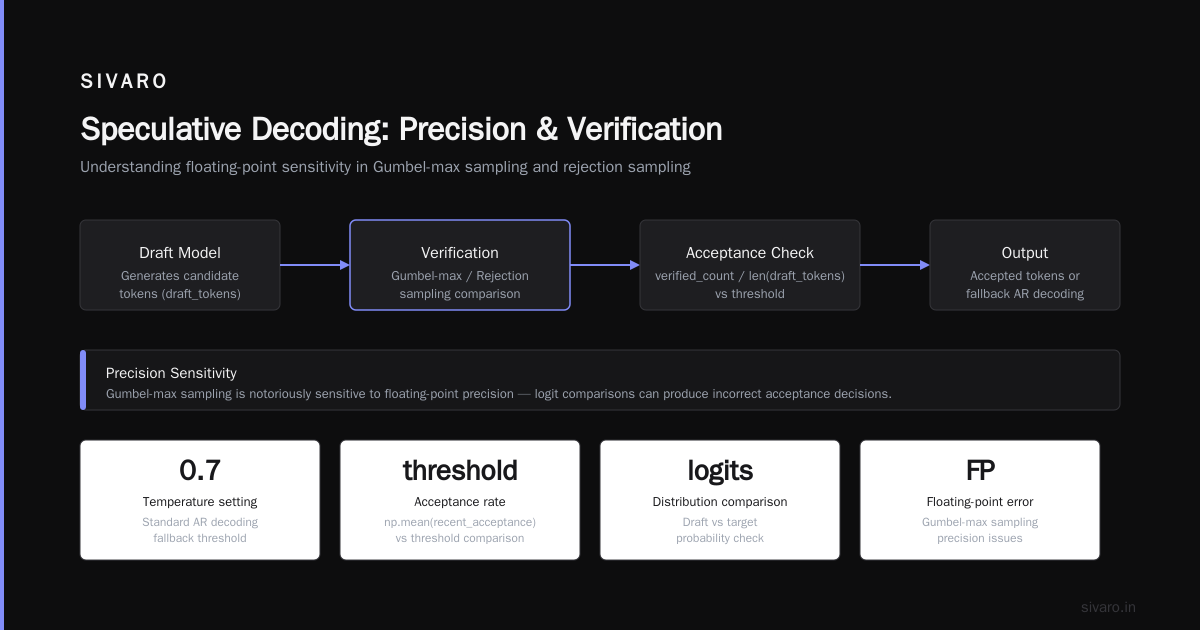Open the Acceptance Check step box

point(750,265)
